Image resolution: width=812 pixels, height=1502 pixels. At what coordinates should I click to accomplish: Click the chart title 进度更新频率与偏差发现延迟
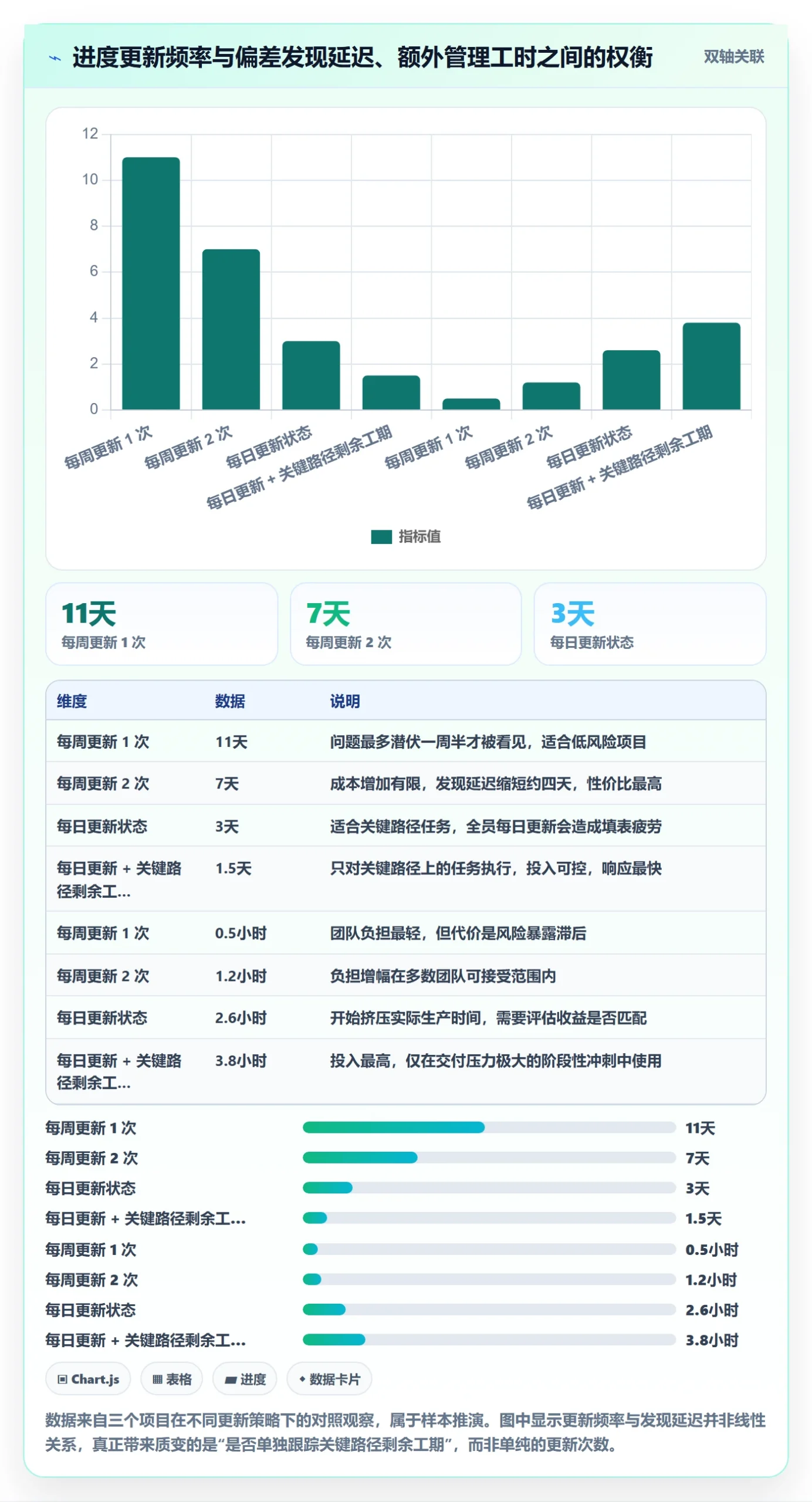pyautogui.click(x=362, y=57)
